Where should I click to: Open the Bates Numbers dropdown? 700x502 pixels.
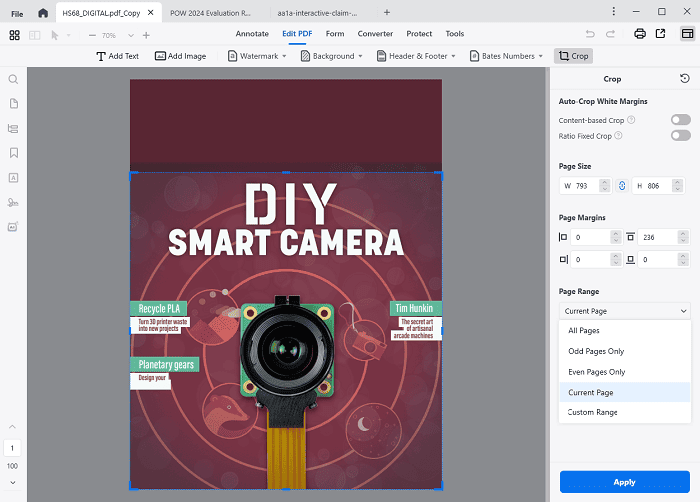(508, 56)
